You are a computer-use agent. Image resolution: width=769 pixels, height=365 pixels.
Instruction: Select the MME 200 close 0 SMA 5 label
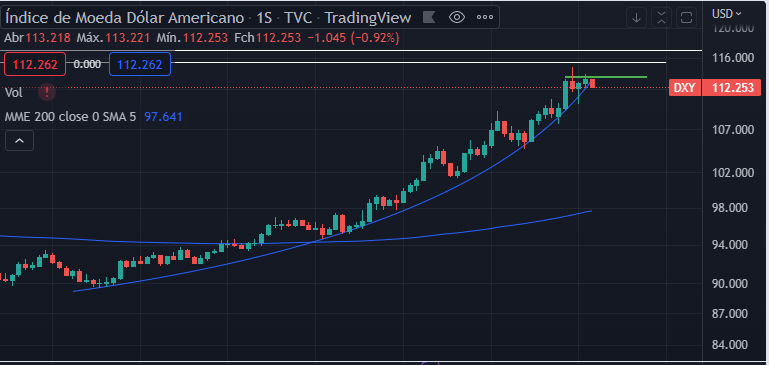(x=71, y=117)
